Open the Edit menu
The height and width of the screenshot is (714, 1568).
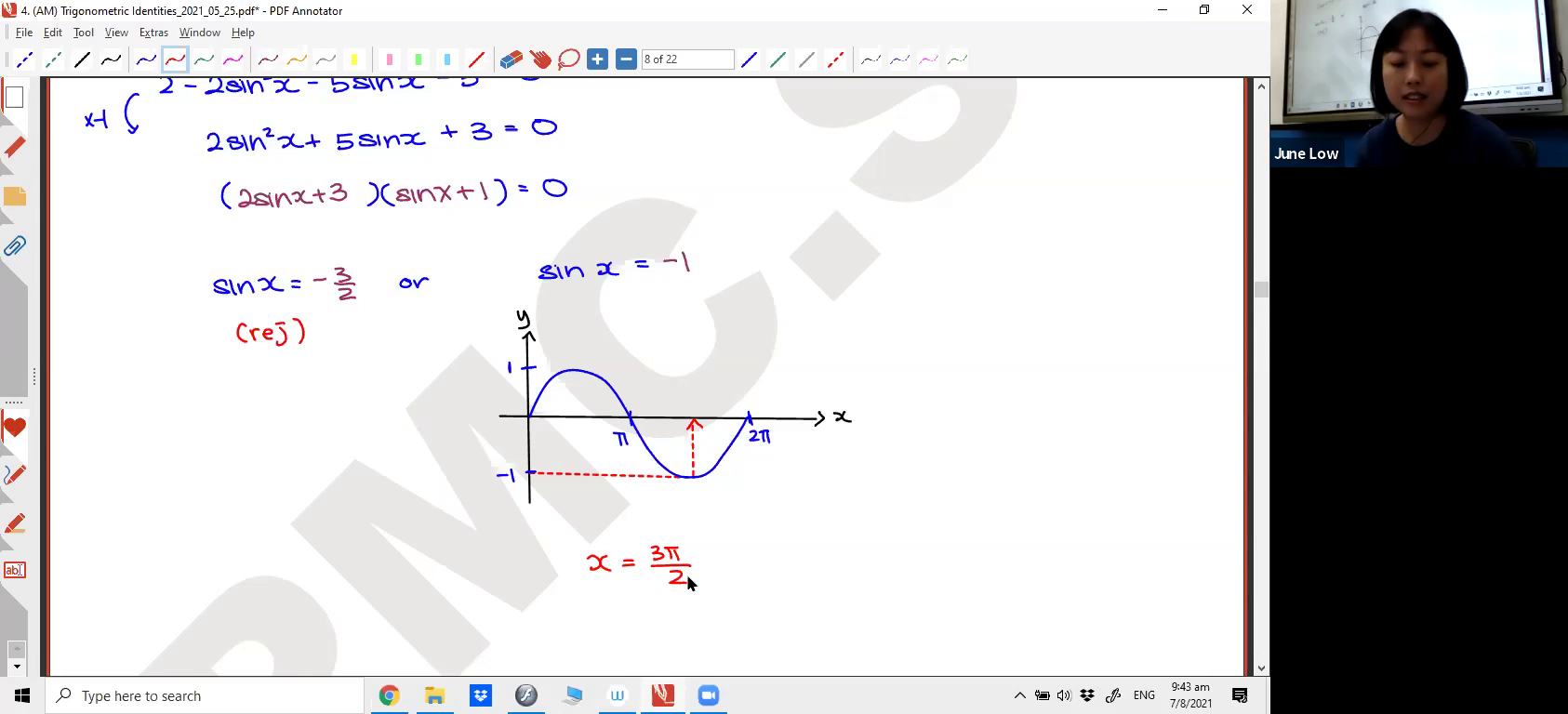point(53,33)
